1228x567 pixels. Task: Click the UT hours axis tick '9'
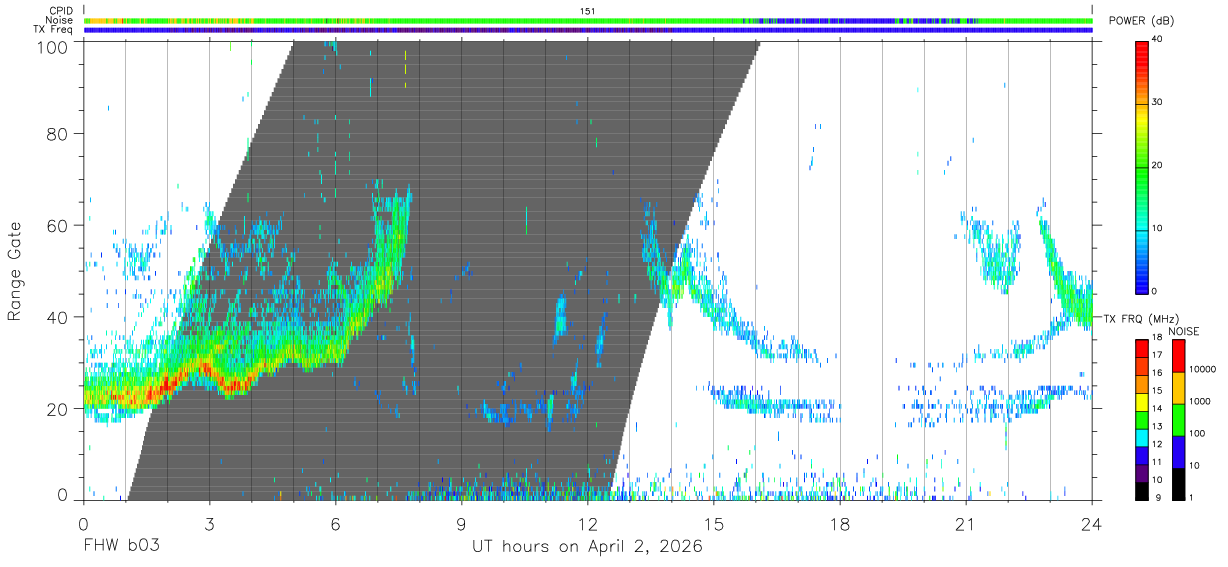[462, 523]
